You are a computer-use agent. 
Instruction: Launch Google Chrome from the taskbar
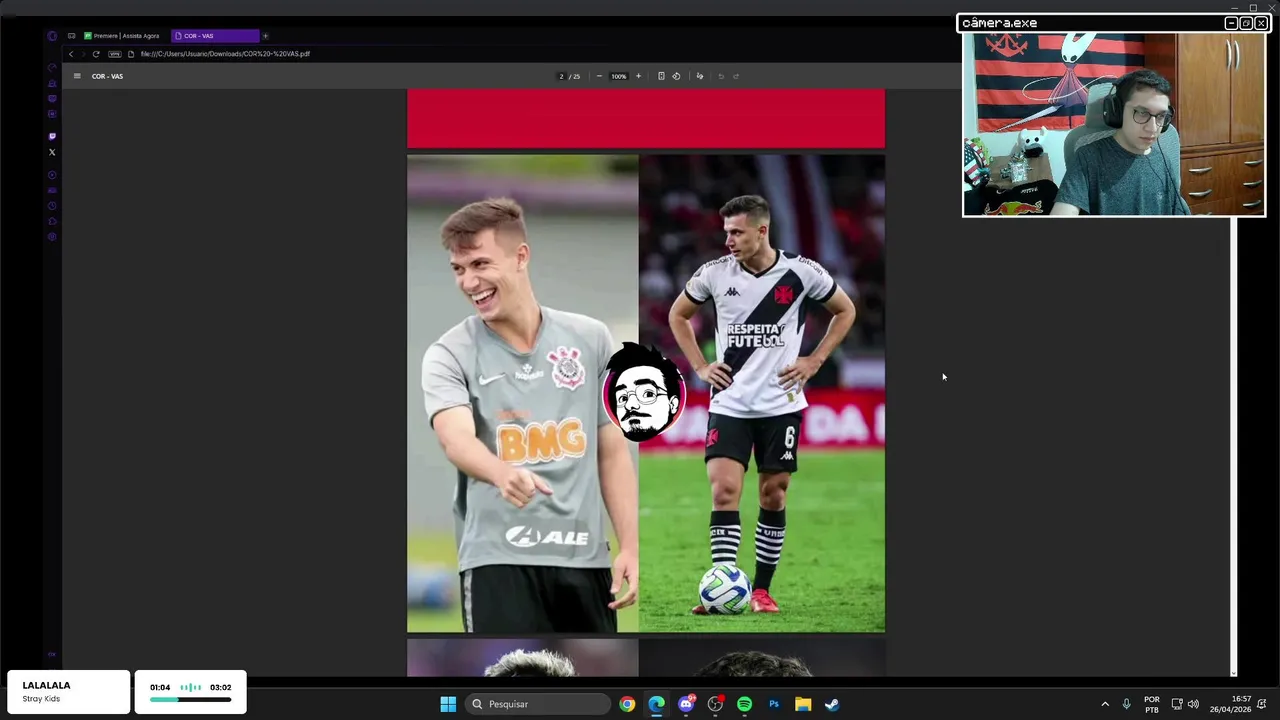click(x=627, y=704)
